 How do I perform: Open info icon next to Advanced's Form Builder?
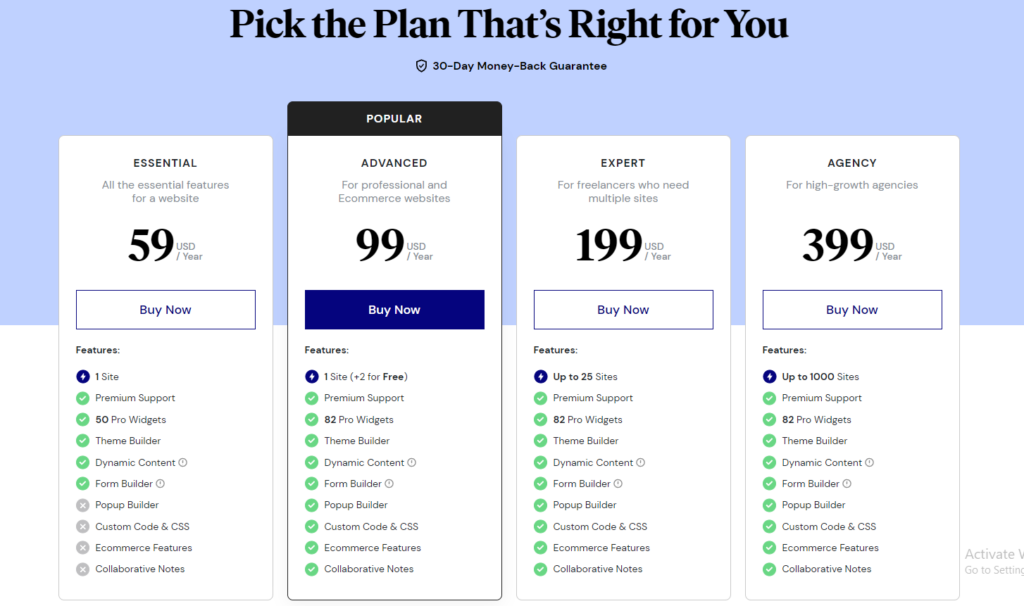click(x=389, y=484)
